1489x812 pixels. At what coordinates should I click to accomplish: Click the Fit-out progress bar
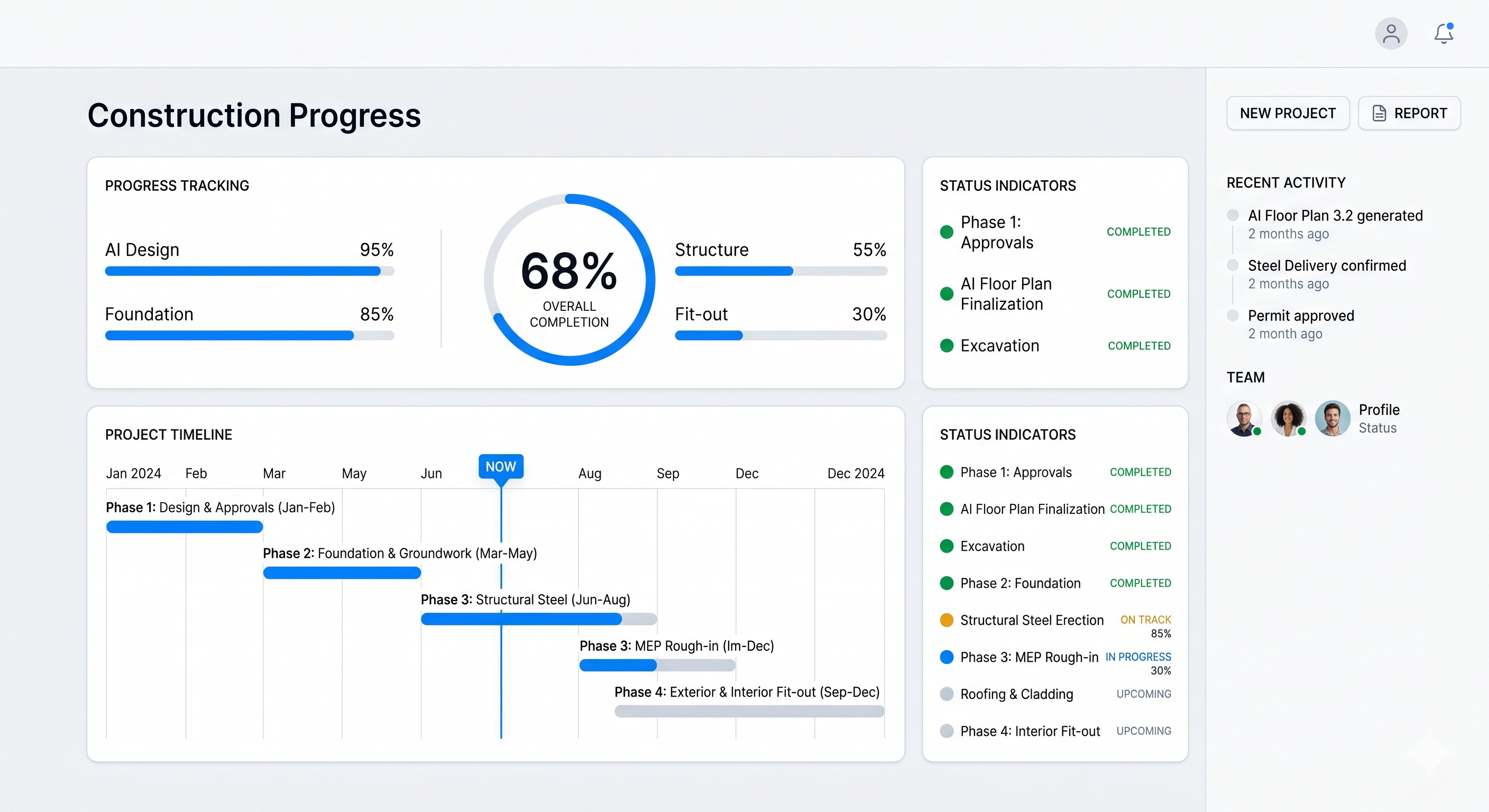pyautogui.click(x=781, y=335)
